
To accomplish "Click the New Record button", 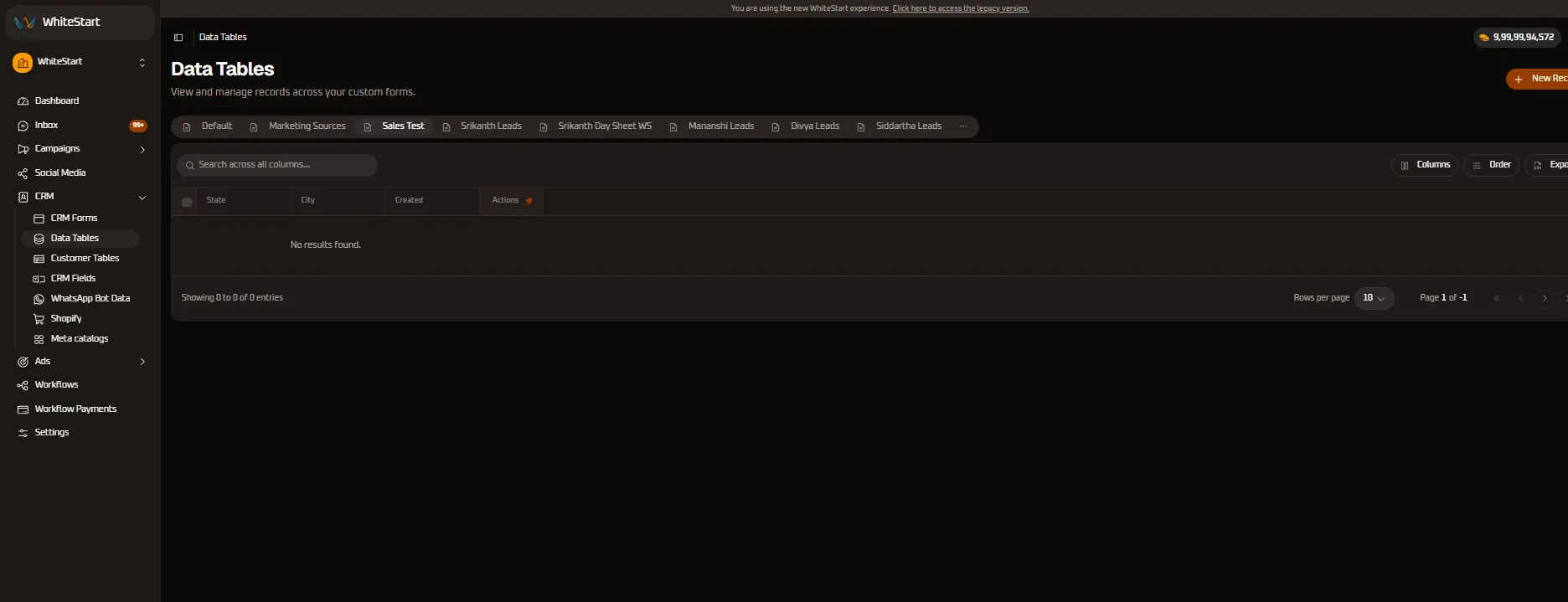I will point(1537,79).
